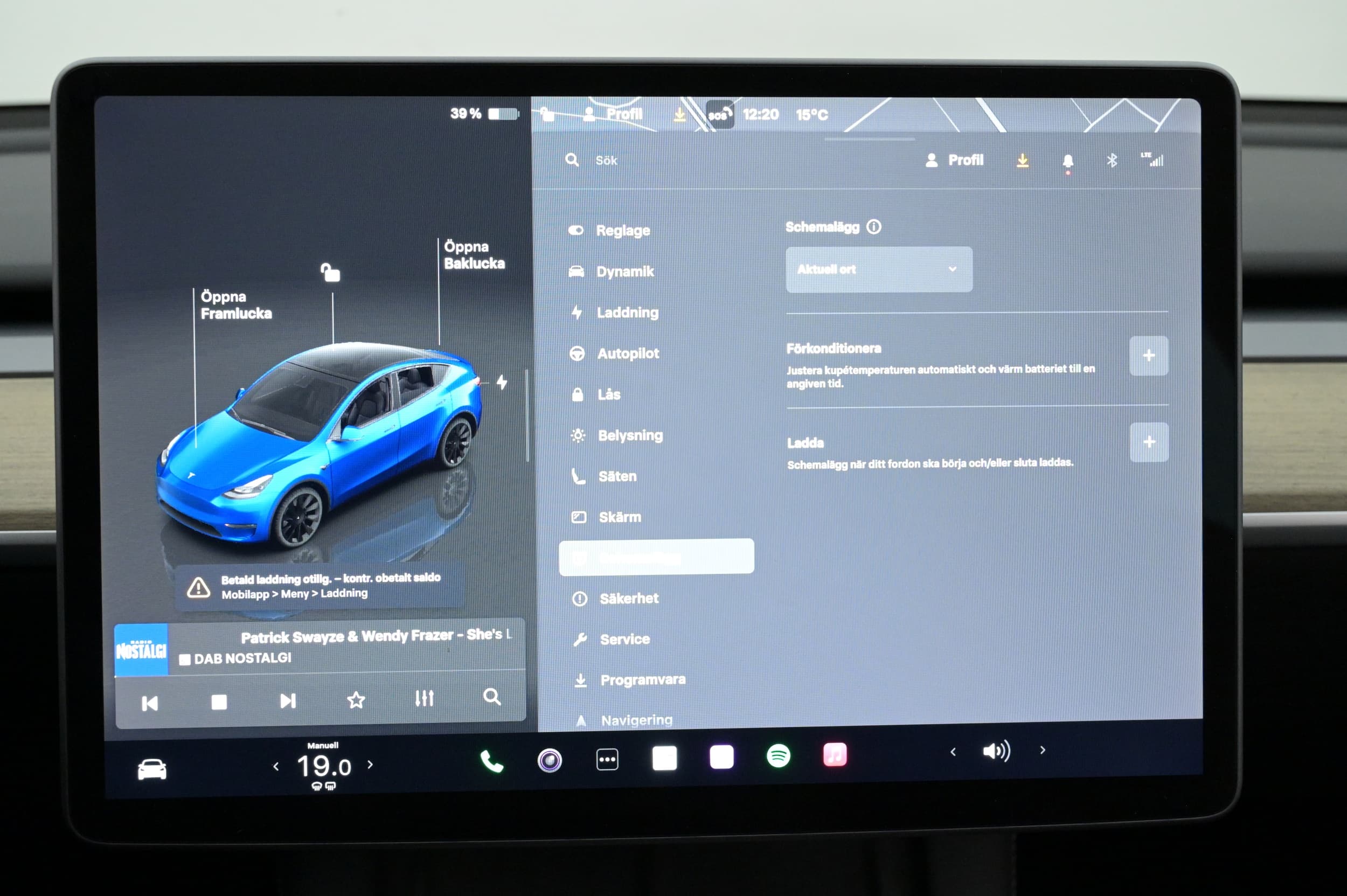Click the Sök search field
1347x896 pixels.
coord(606,161)
